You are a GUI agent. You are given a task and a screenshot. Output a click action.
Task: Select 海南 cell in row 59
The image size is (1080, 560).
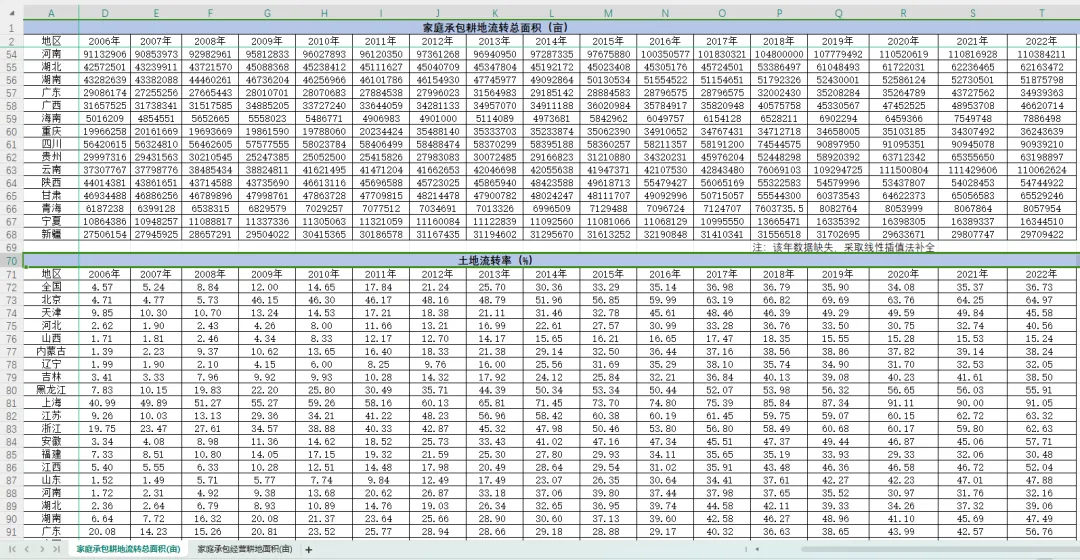pos(51,118)
